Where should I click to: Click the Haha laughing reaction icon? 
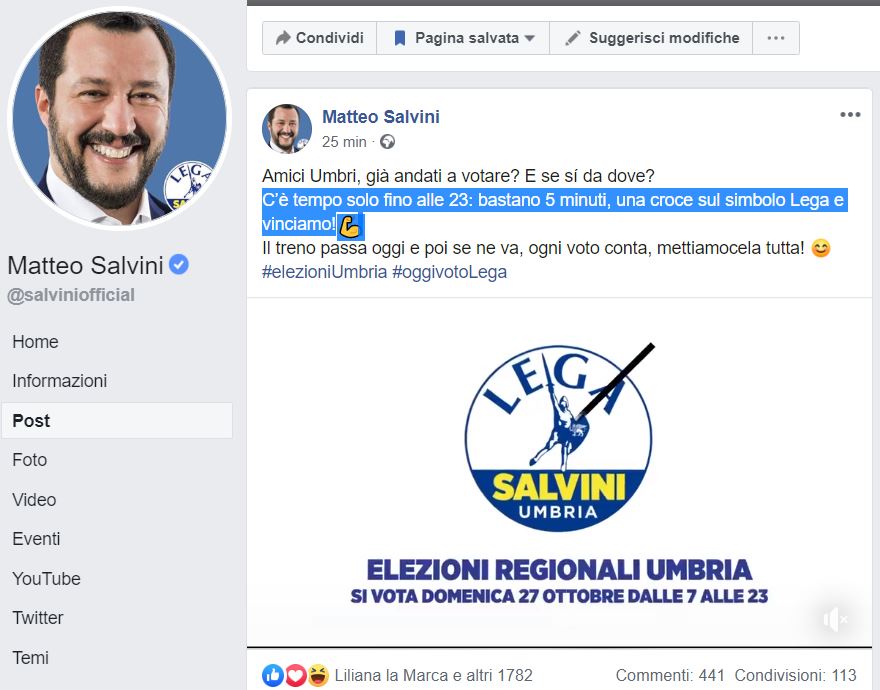[318, 675]
